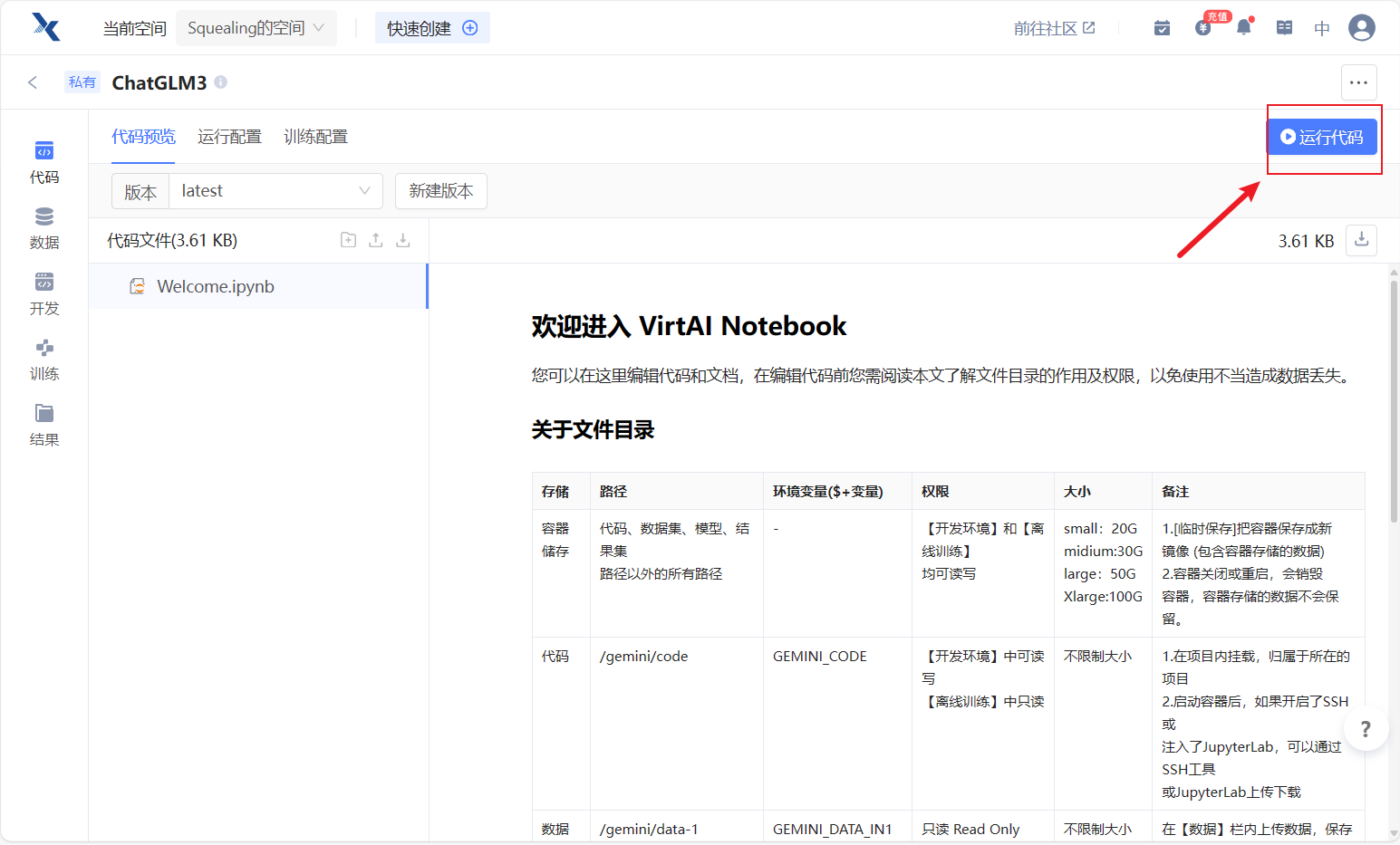Expand the latest version dropdown
The height and width of the screenshot is (845, 1400).
pos(275,191)
